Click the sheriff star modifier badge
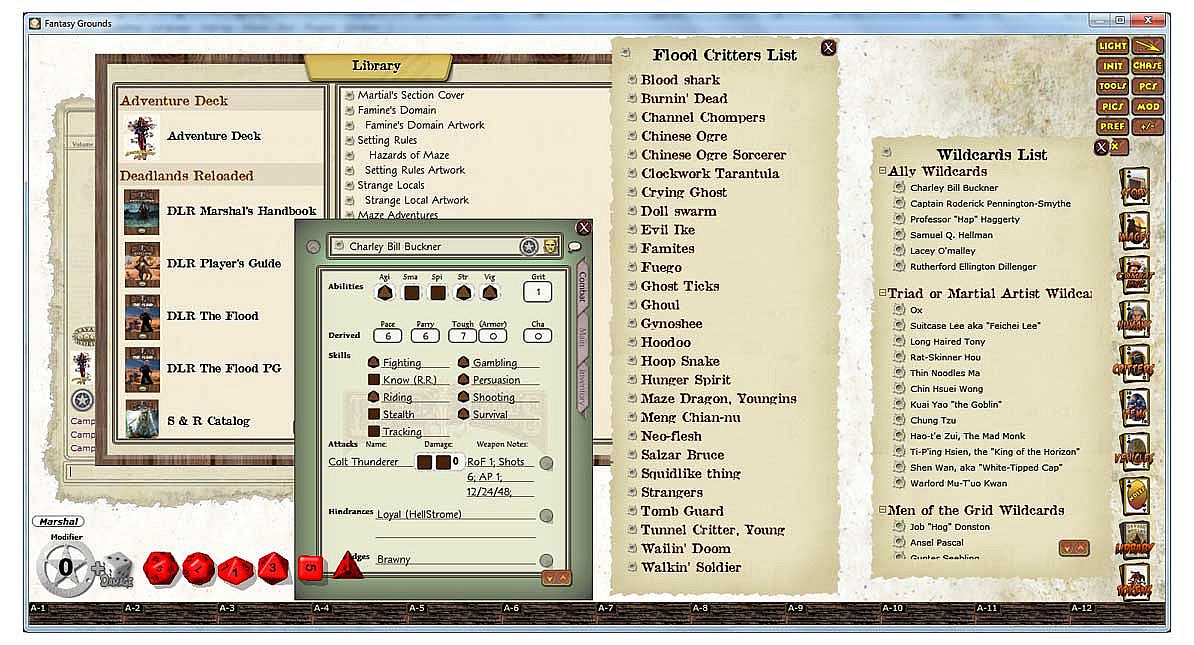 pos(66,569)
